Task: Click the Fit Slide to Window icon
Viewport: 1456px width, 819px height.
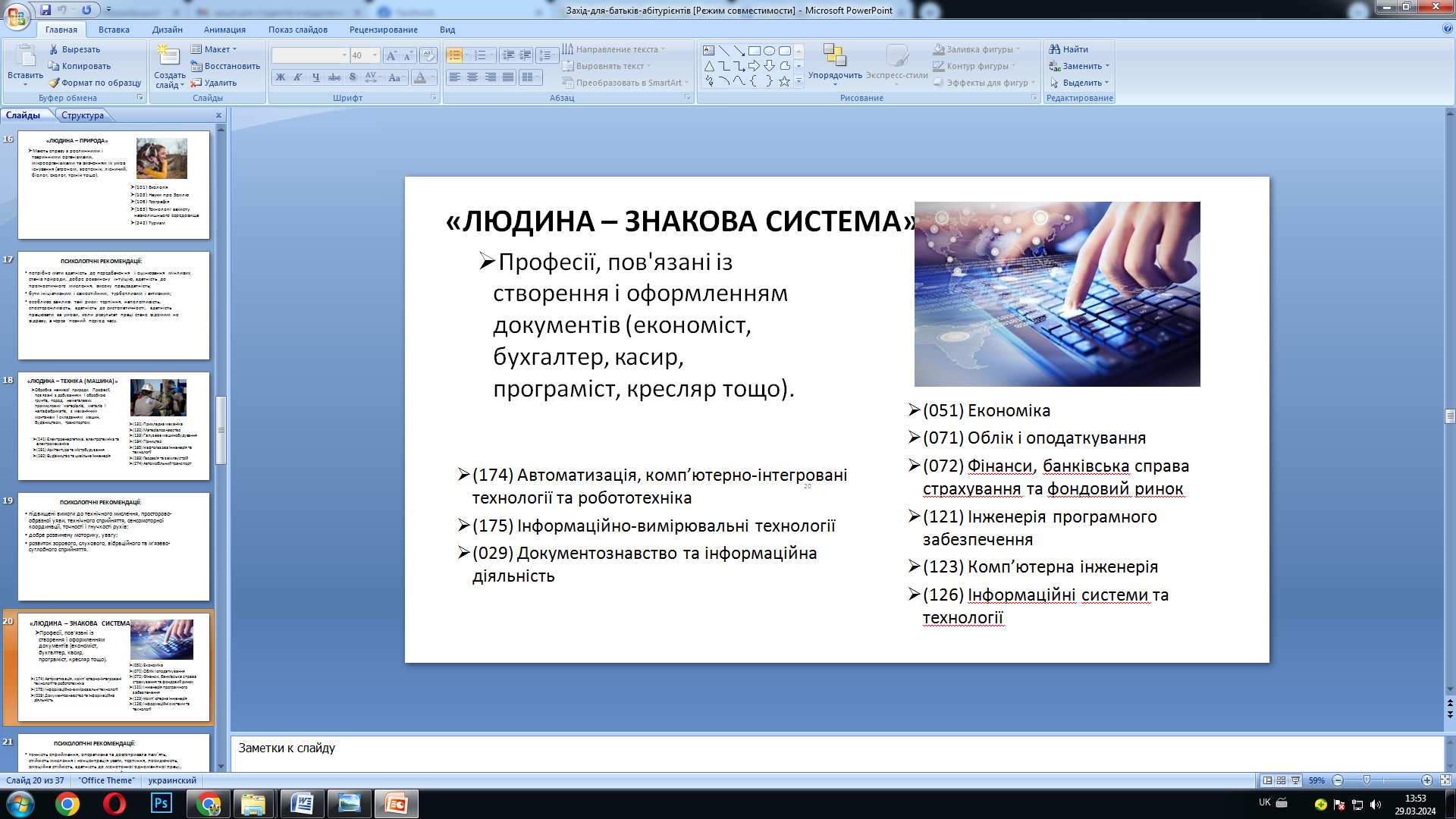Action: point(1445,780)
